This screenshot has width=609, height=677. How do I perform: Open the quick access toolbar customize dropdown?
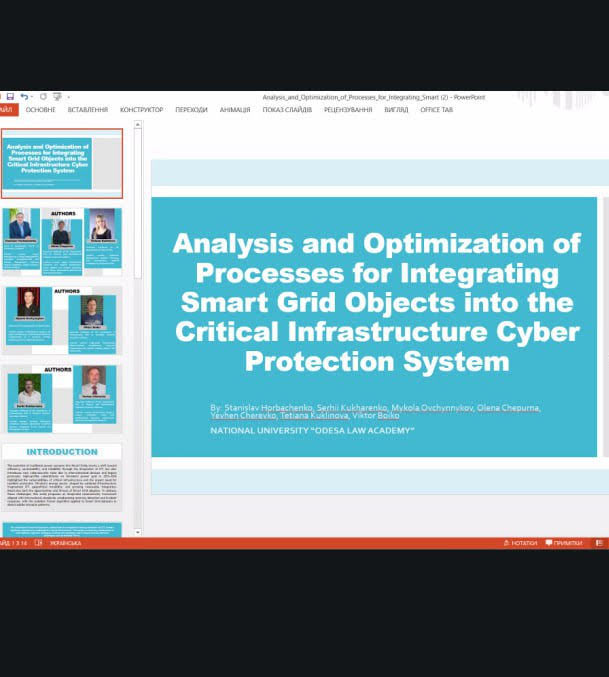pos(69,97)
